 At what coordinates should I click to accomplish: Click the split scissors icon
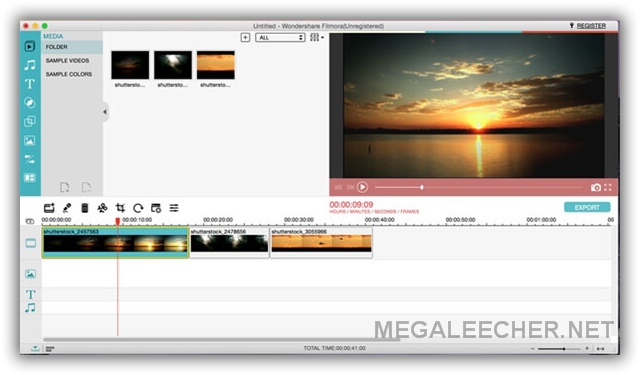point(102,208)
